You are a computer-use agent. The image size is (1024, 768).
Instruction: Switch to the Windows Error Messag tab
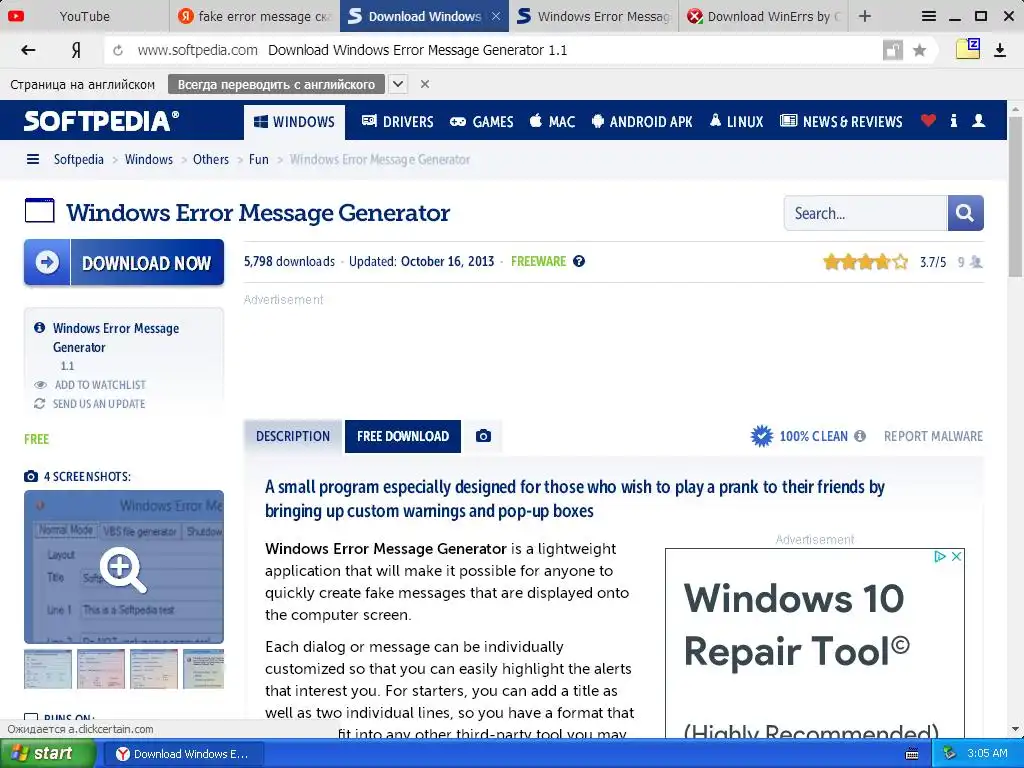tap(594, 16)
